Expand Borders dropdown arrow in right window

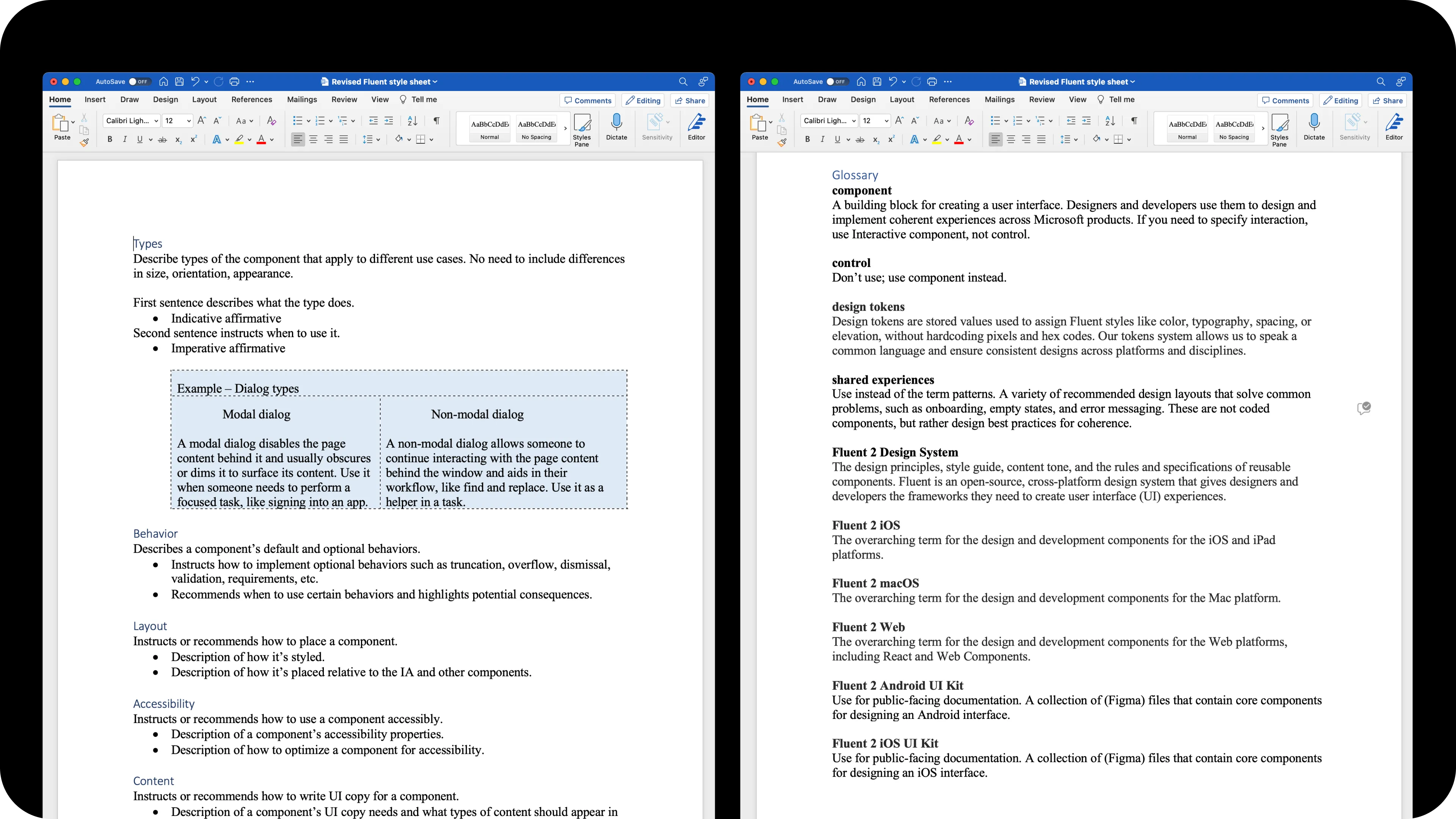tap(1129, 140)
